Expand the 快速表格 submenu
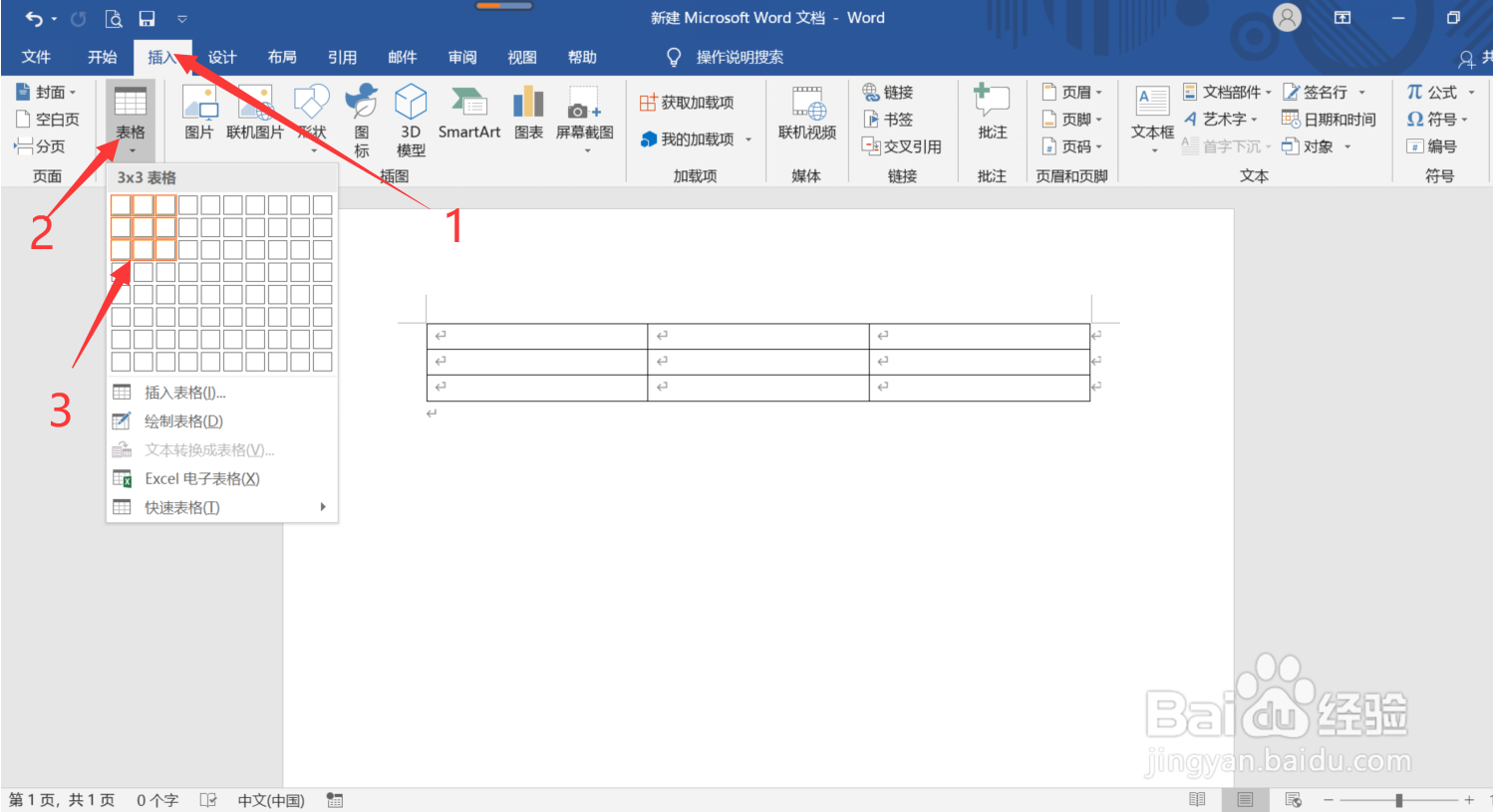Viewport: 1493px width, 812px height. [180, 506]
